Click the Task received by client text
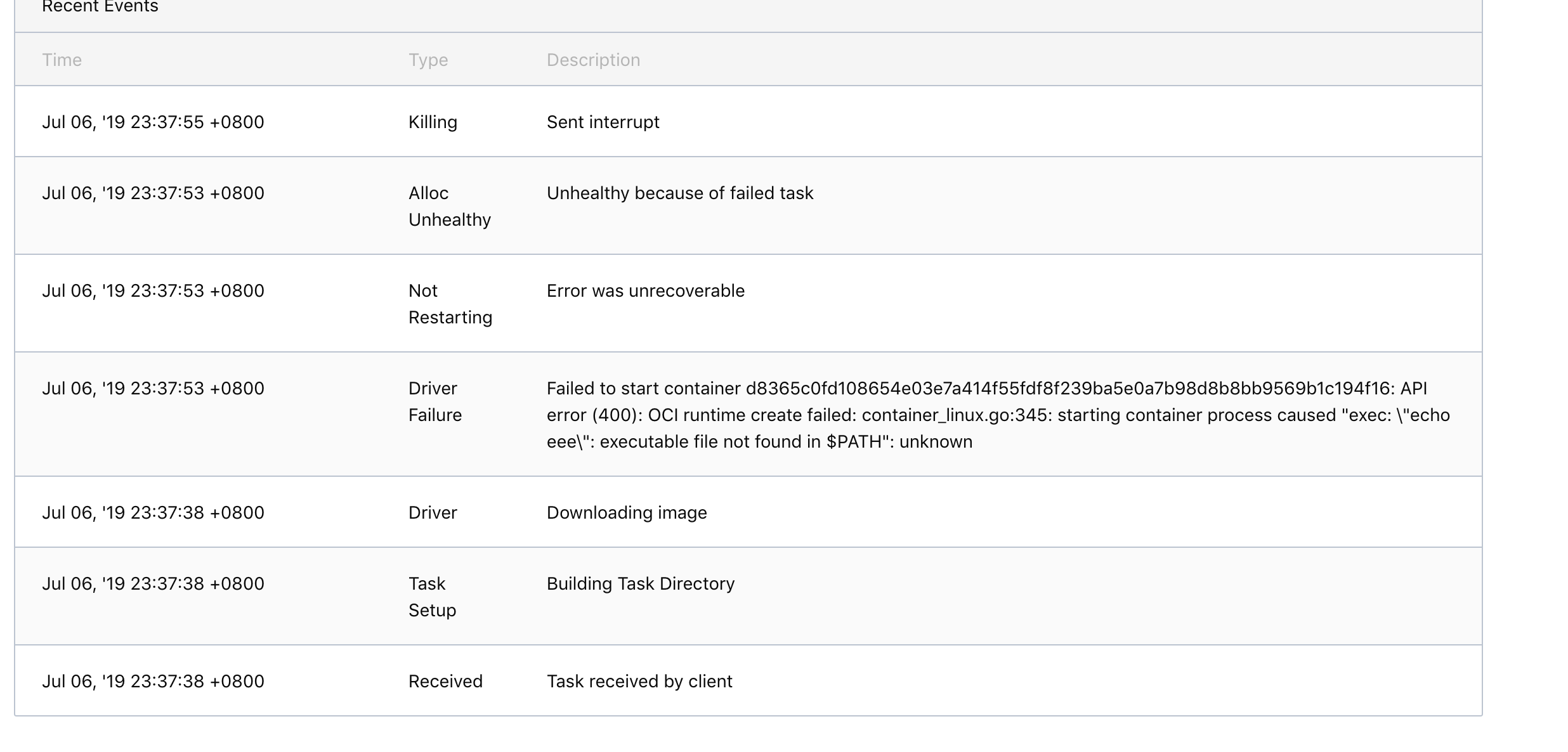This screenshot has width=1568, height=752. 639,681
